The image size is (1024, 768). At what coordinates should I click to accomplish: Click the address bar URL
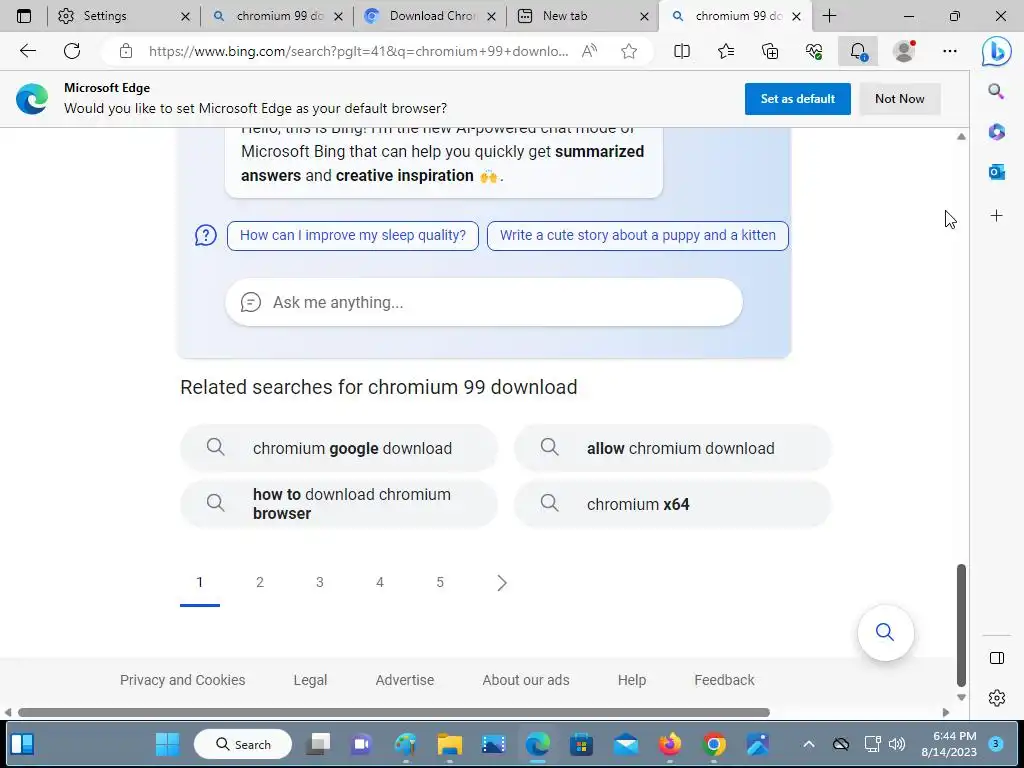[x=358, y=51]
